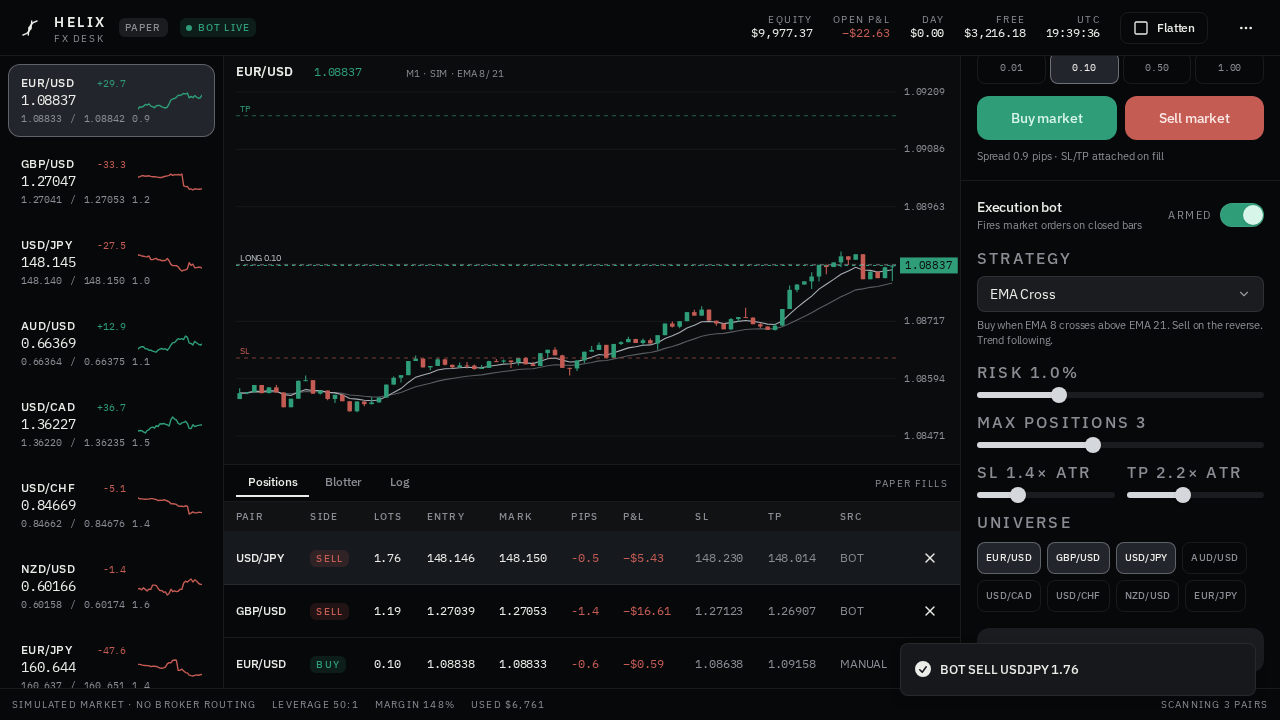Image resolution: width=1280 pixels, height=720 pixels.
Task: Select the USD/JPY row in the watchlist
Action: coord(111,263)
